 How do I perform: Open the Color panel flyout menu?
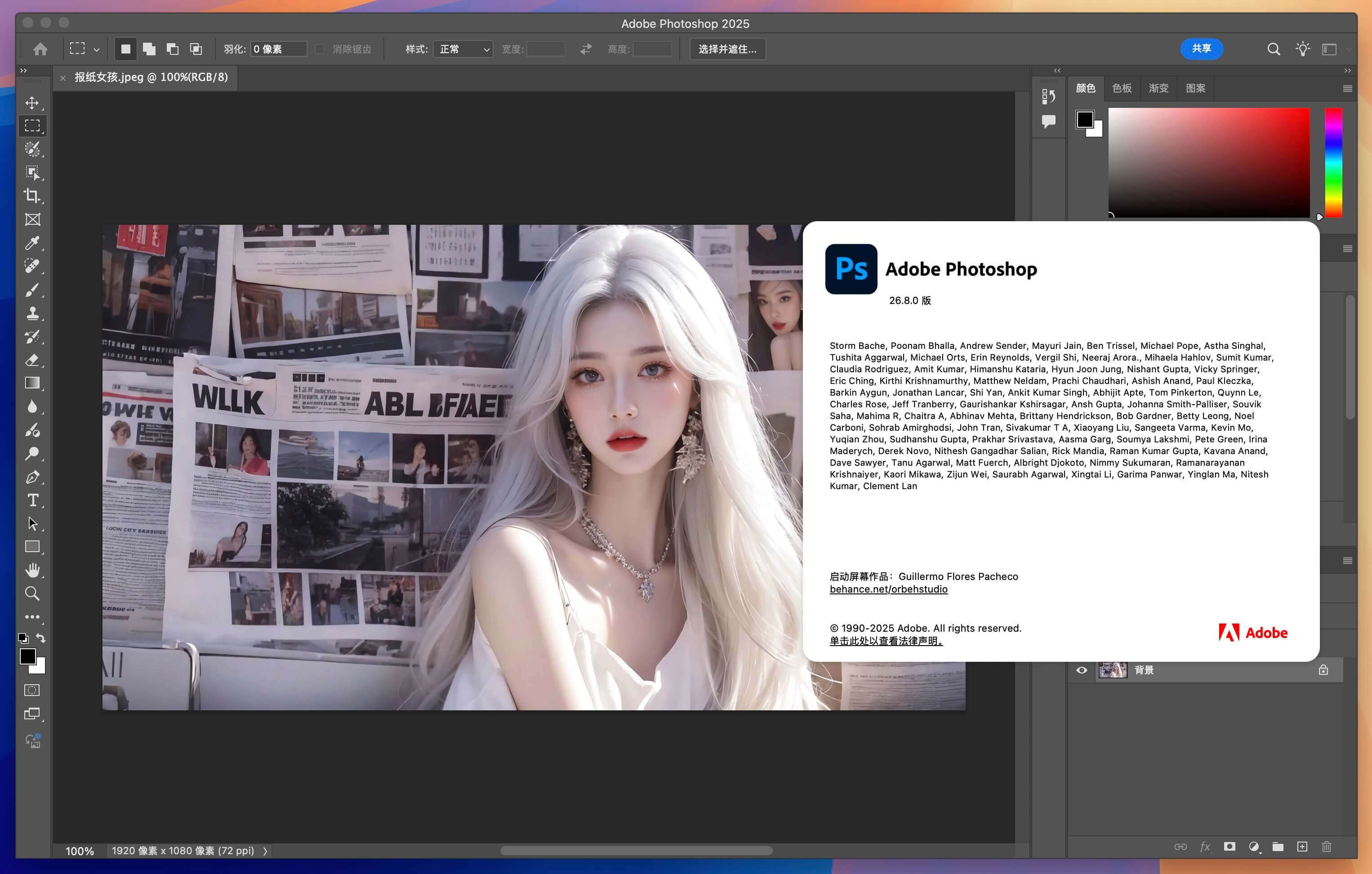tap(1347, 88)
